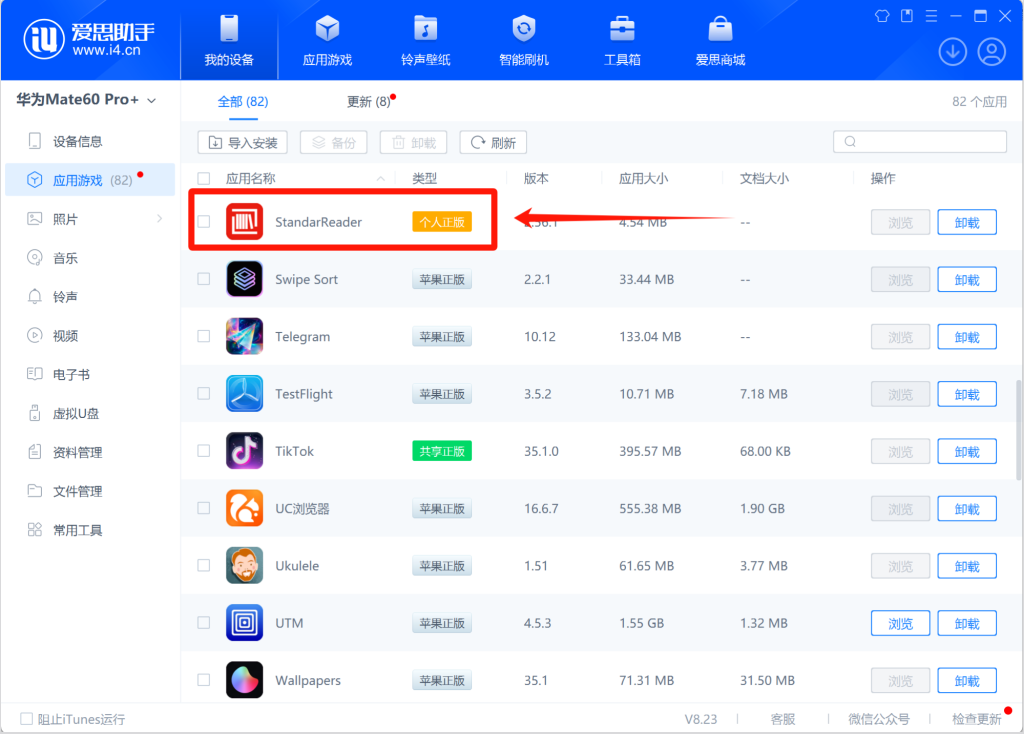
Task: Click 检查更新 in status bar
Action: pyautogui.click(x=976, y=719)
